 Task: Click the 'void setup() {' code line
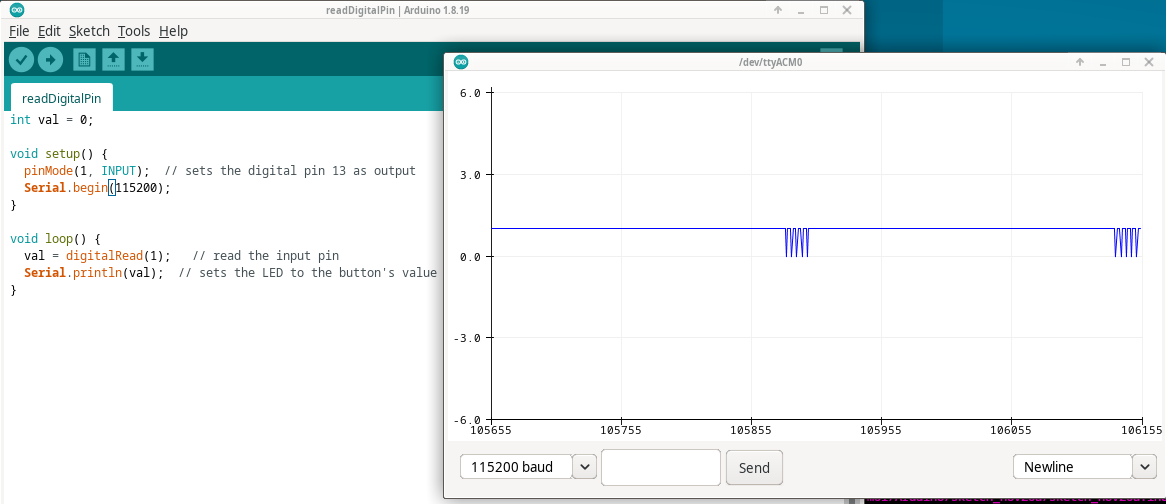tap(59, 154)
